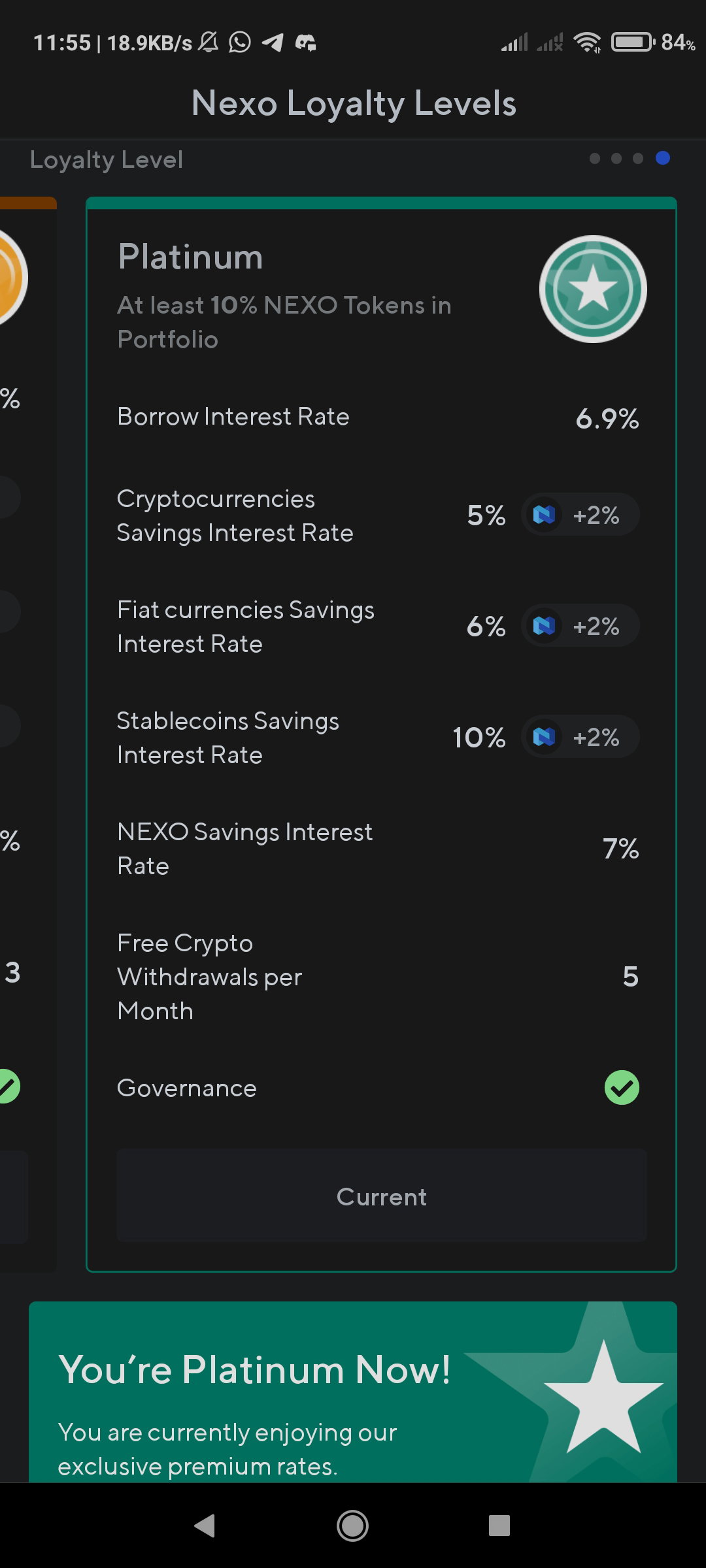This screenshot has height=1568, width=706.
Task: Tap the NEXO logo beside Stablecoins +2% bonus
Action: coord(544,737)
